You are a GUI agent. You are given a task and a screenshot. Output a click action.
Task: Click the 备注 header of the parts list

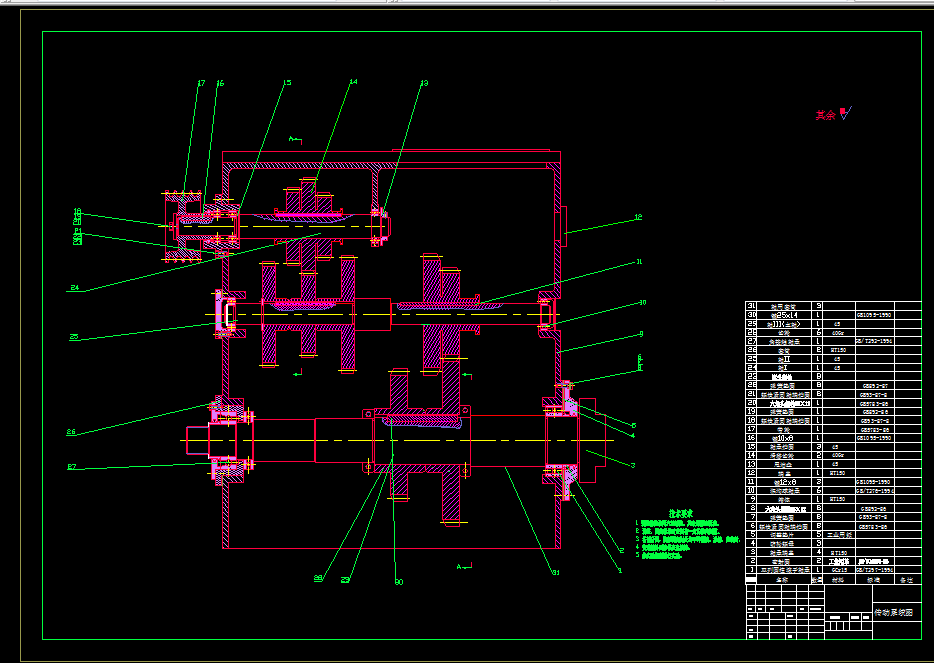(908, 580)
